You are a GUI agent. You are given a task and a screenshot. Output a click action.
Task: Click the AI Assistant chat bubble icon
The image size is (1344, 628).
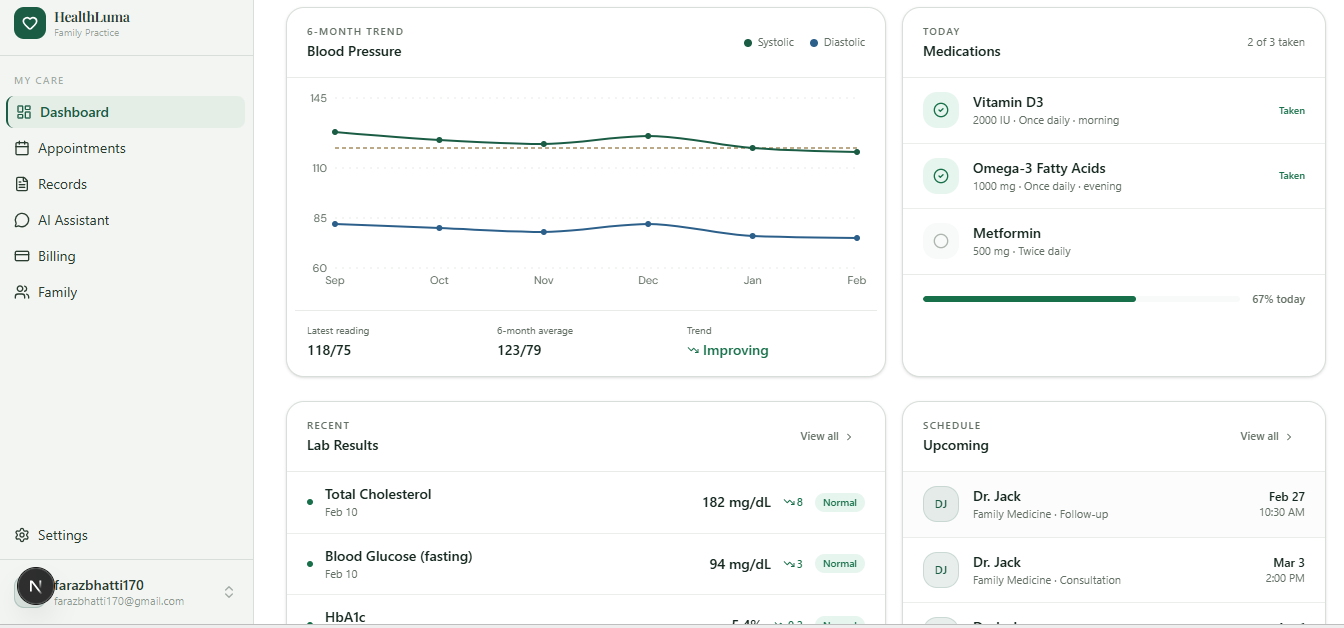tap(22, 220)
